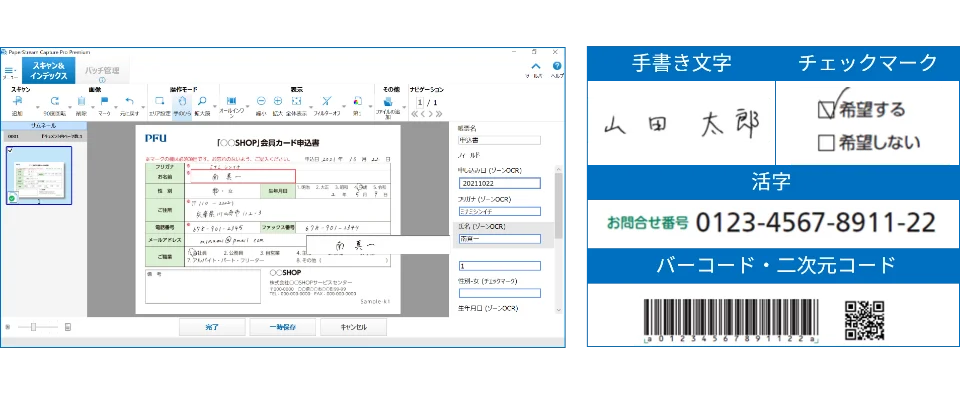The image size is (960, 395).
Task: Click the field containing value 1
Action: [x=500, y=266]
